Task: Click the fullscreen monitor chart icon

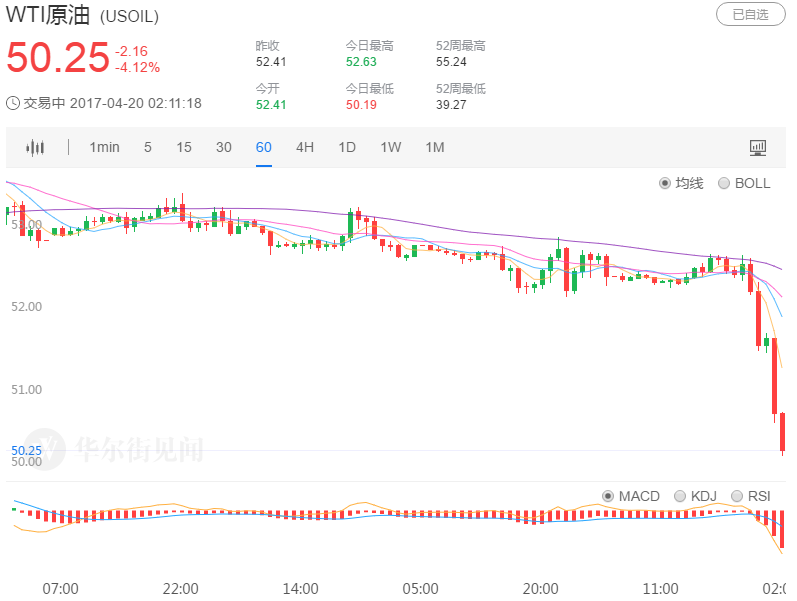Action: pyautogui.click(x=758, y=148)
